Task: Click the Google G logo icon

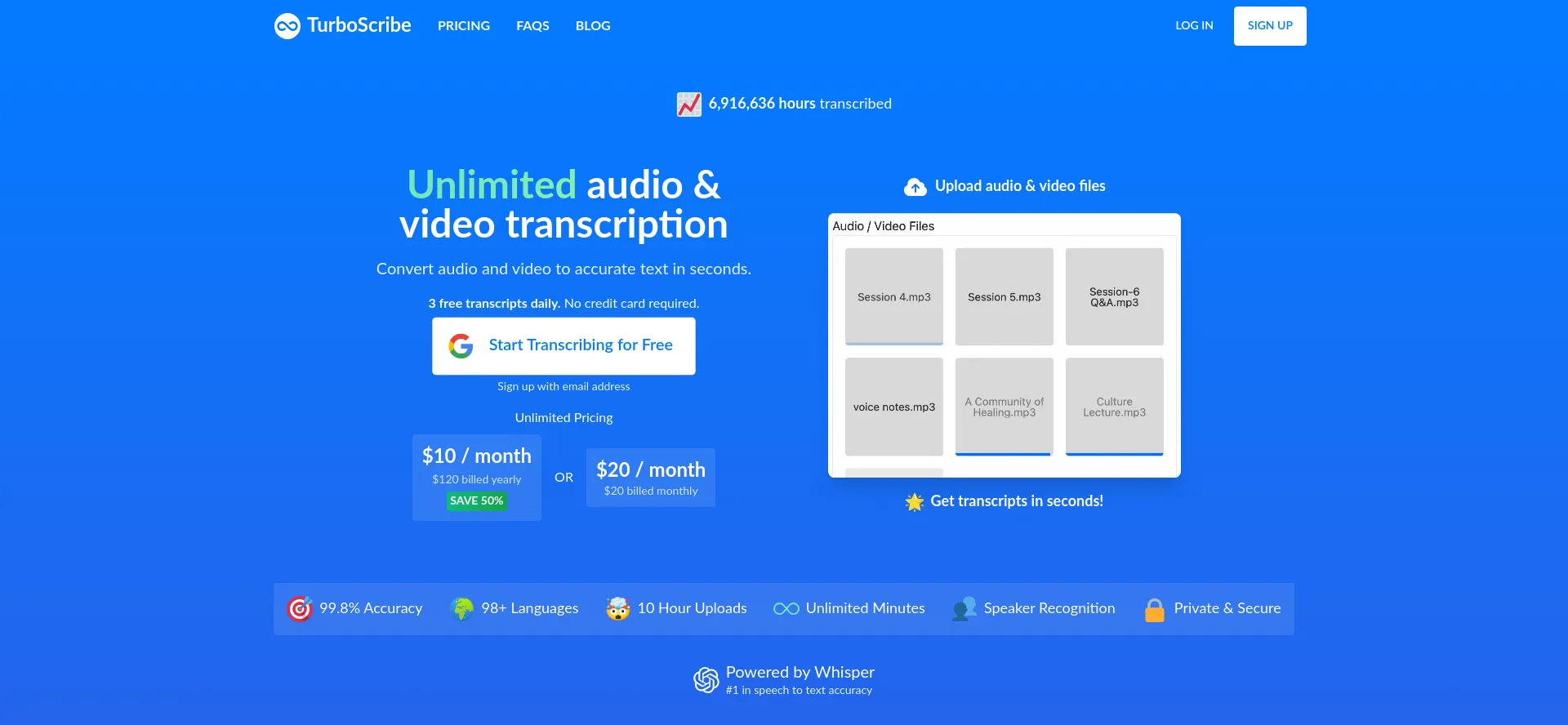Action: click(461, 346)
